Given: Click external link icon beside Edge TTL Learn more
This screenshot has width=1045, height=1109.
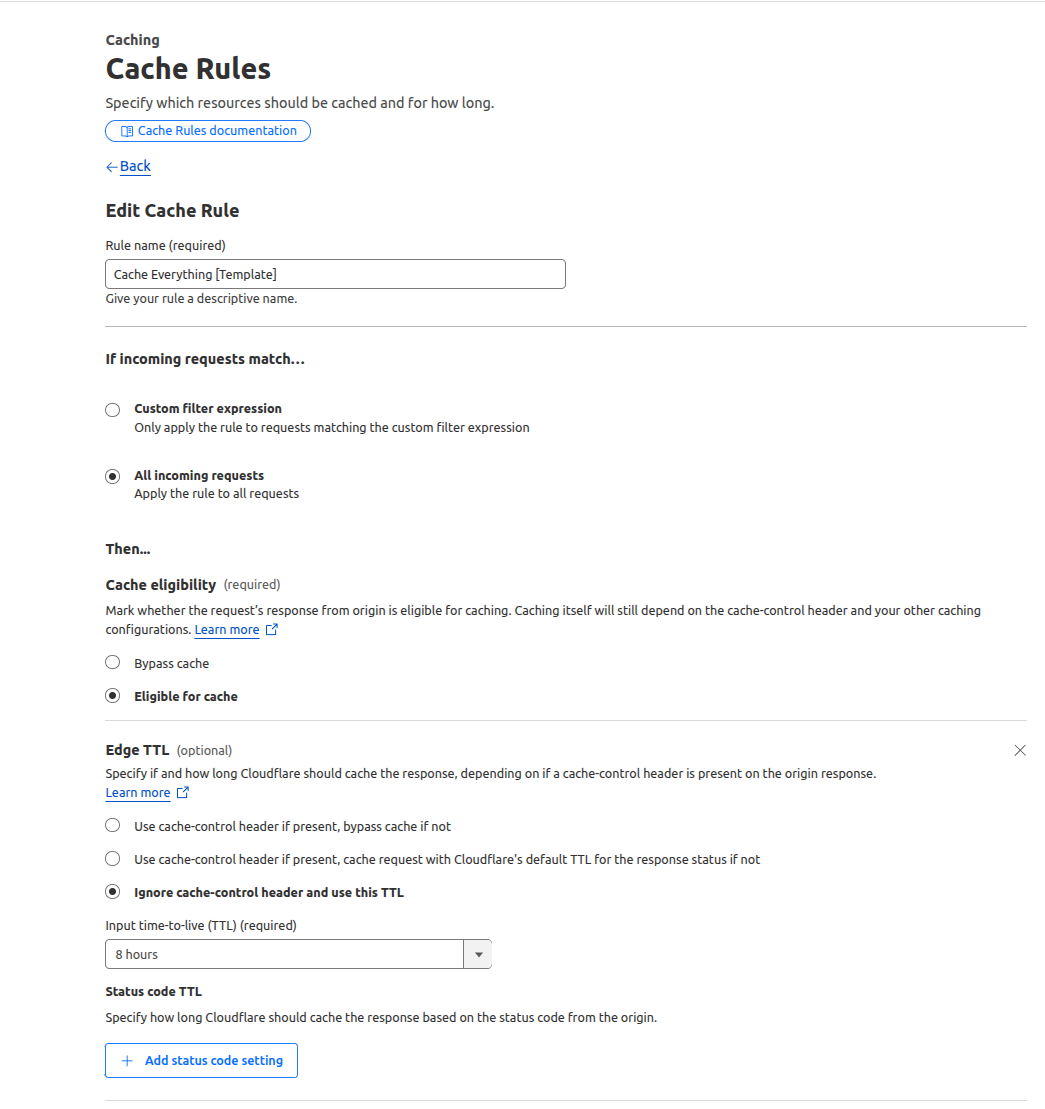Looking at the screenshot, I should 182,793.
